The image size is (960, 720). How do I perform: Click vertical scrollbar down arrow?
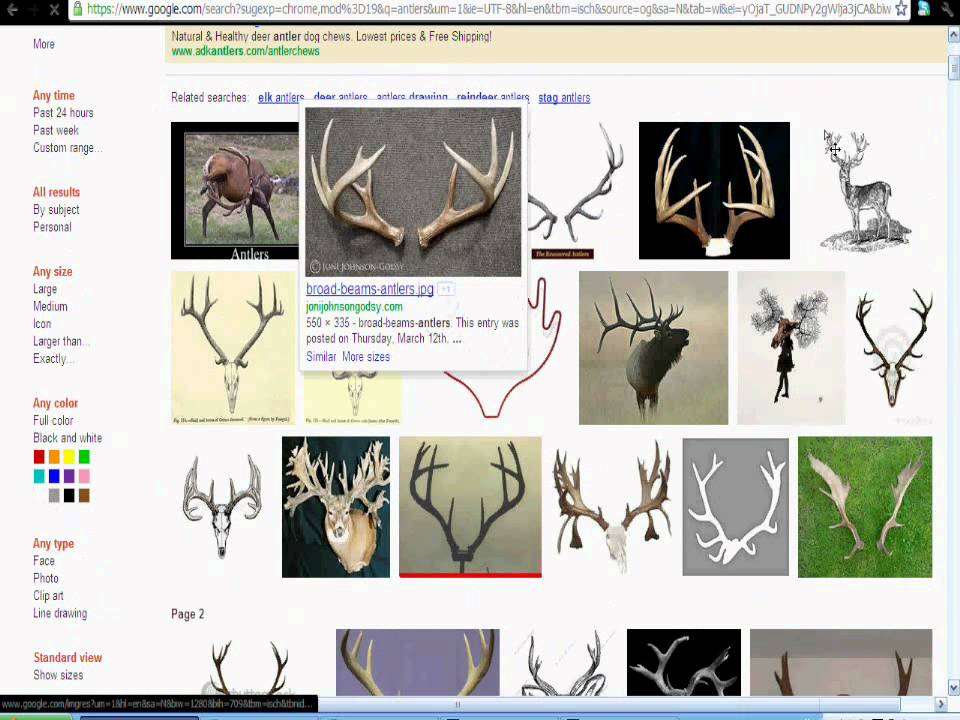[953, 687]
